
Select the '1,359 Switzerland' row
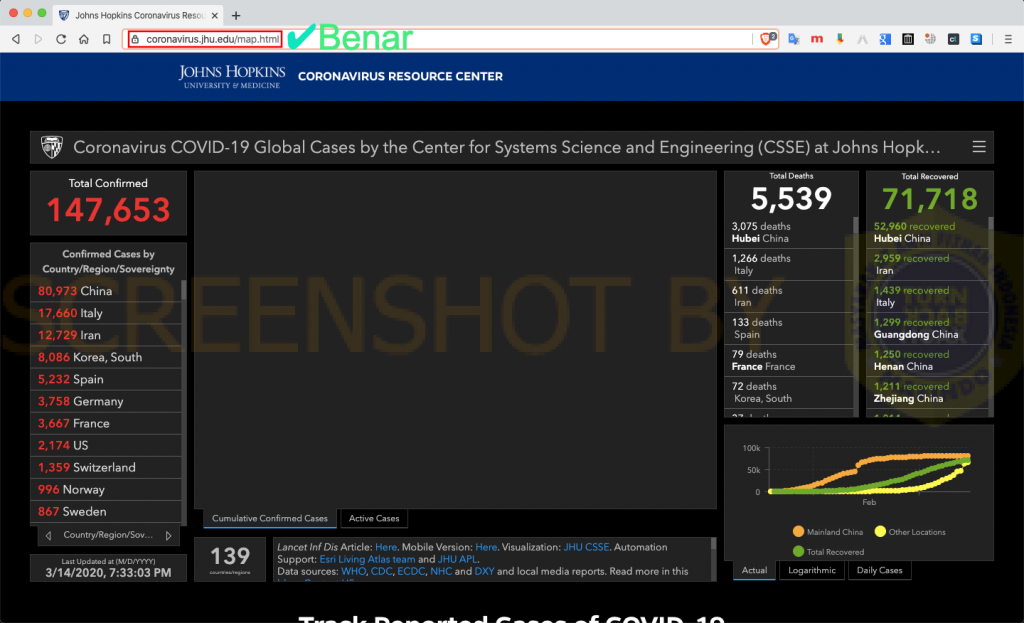(106, 468)
